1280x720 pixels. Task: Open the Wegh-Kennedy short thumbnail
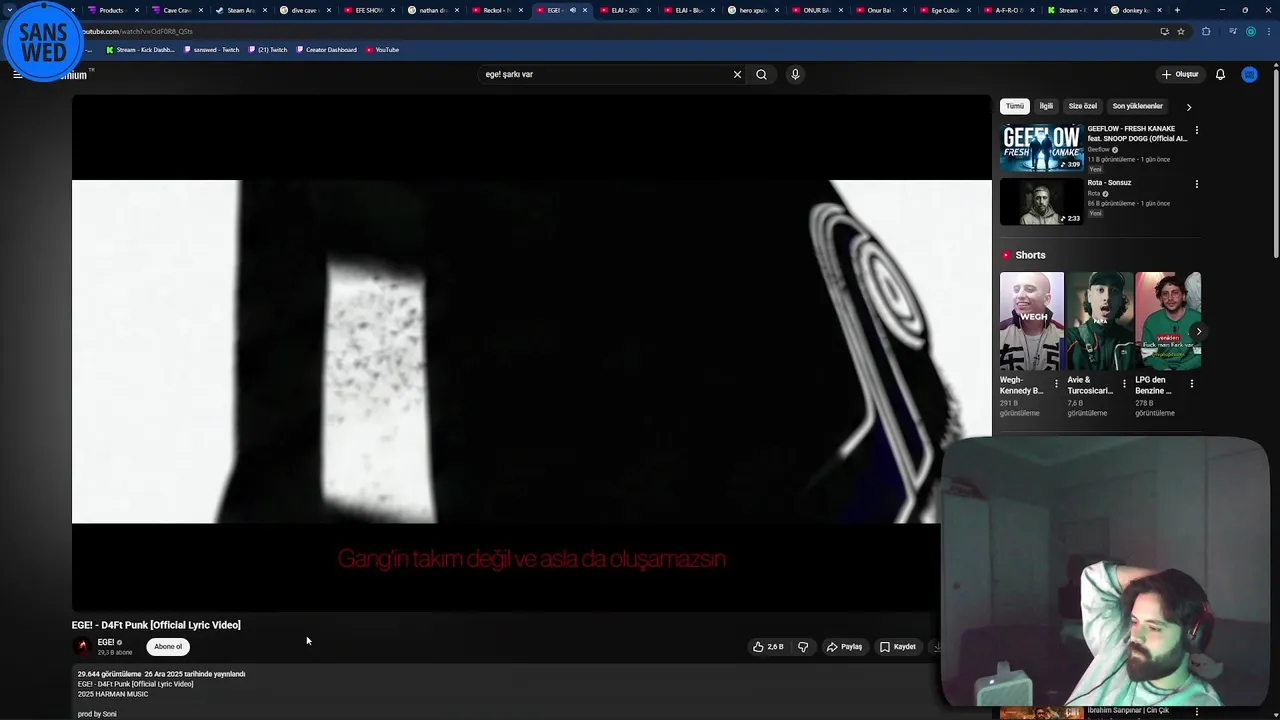click(1031, 321)
